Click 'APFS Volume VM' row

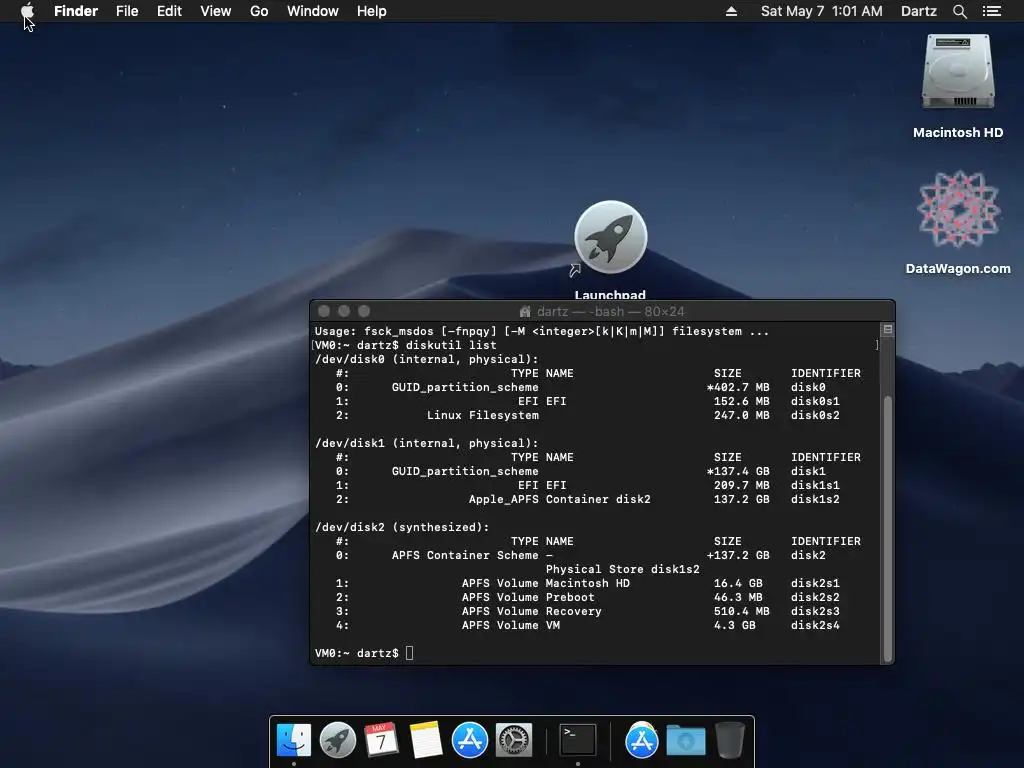pos(588,625)
